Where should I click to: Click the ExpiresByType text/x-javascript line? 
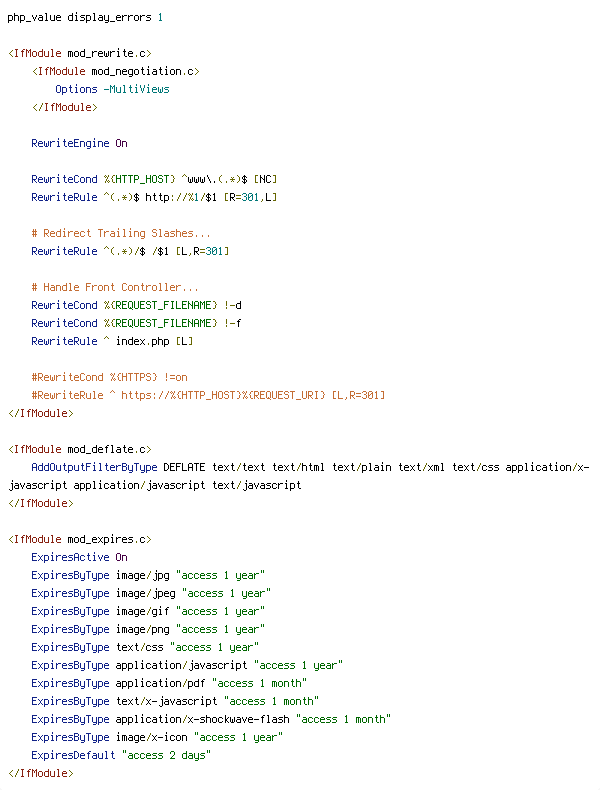pyautogui.click(x=175, y=701)
